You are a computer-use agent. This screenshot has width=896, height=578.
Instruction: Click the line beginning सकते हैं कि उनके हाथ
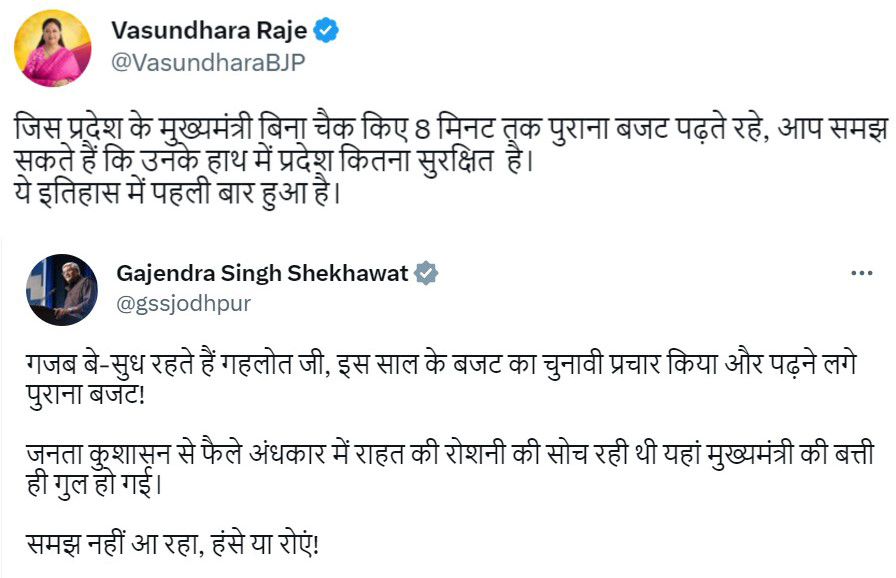click(x=274, y=162)
